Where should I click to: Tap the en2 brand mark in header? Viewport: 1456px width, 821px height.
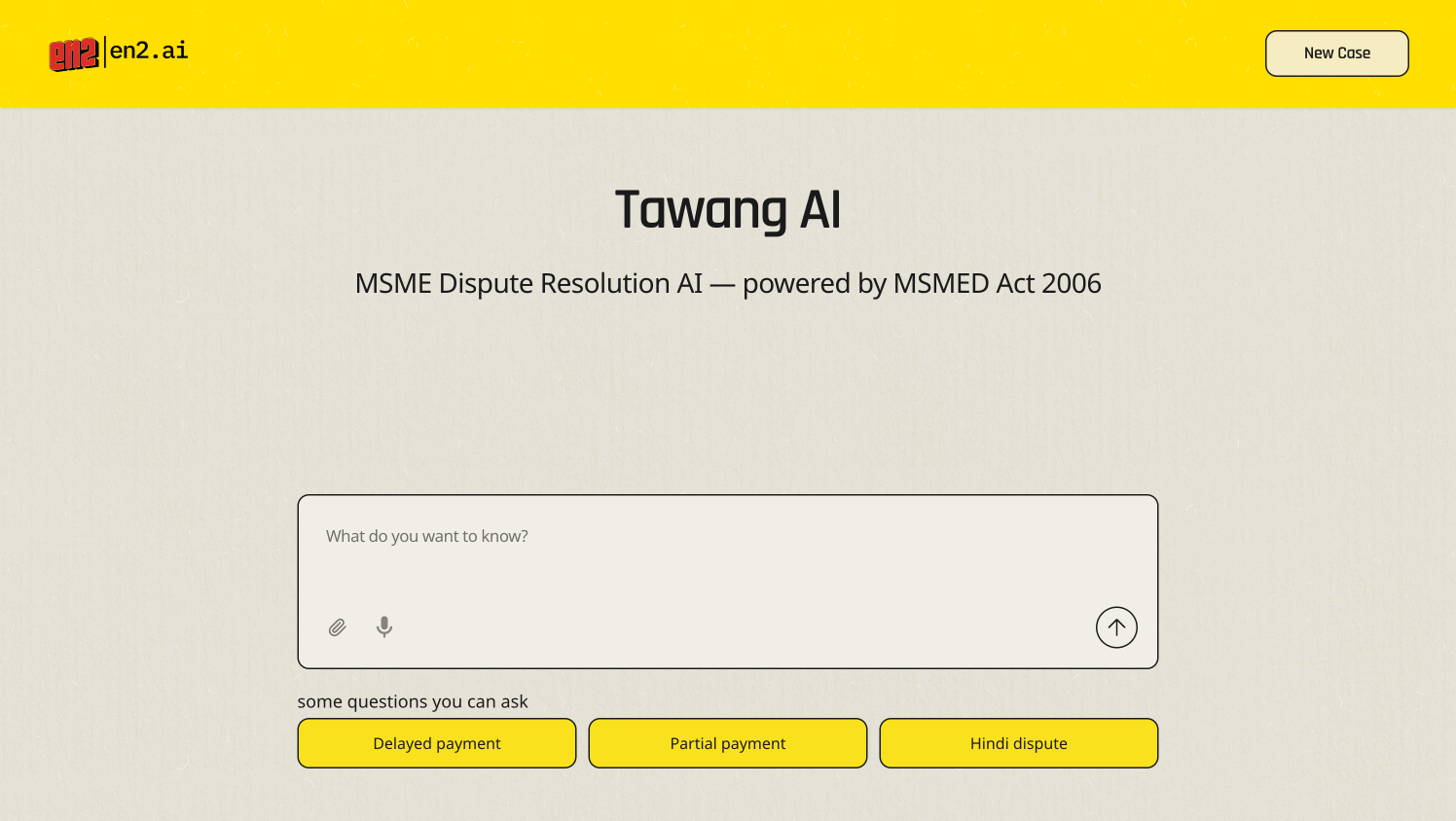coord(73,53)
